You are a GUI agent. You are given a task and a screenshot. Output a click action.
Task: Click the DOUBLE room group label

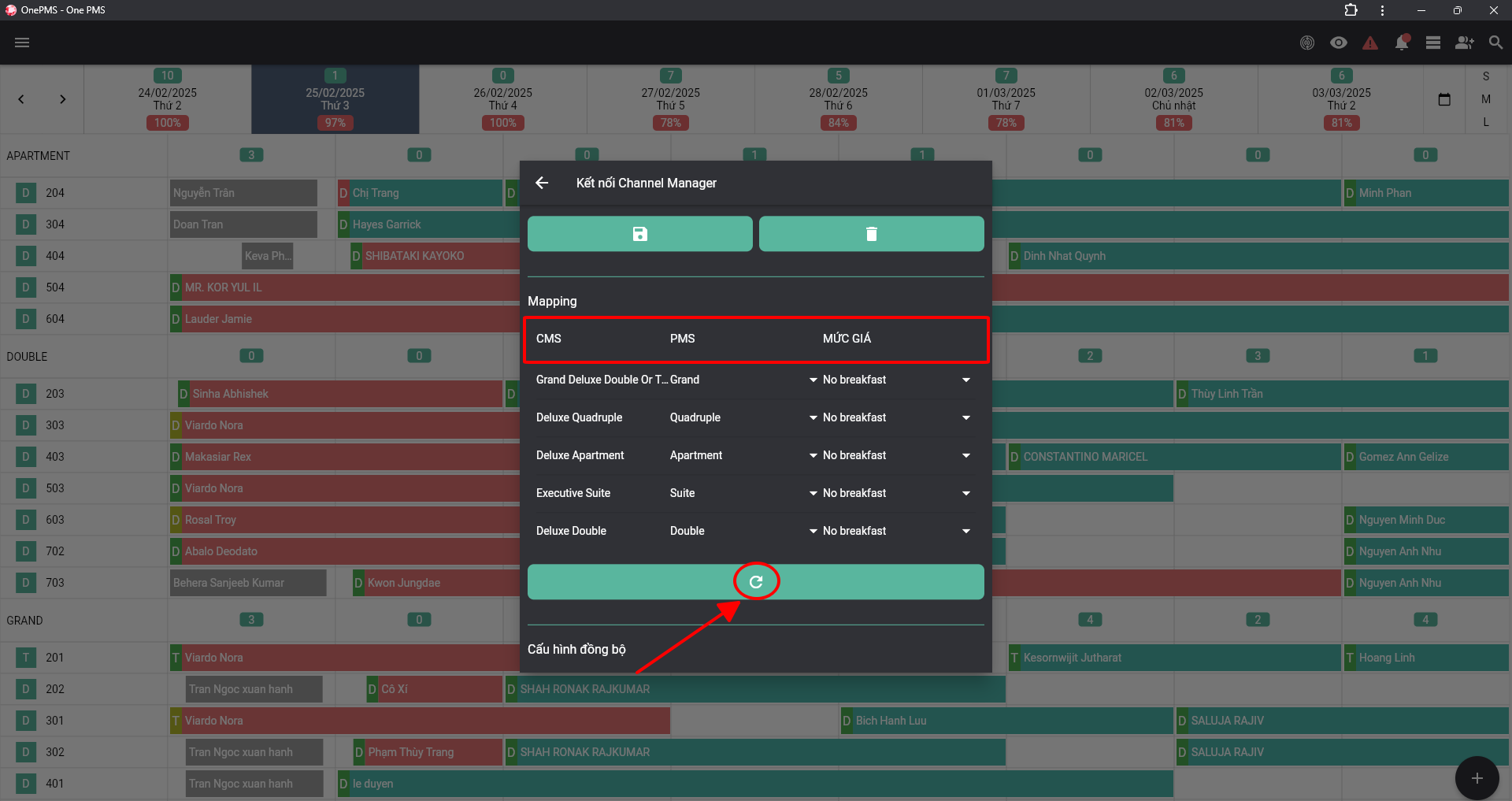tap(27, 357)
